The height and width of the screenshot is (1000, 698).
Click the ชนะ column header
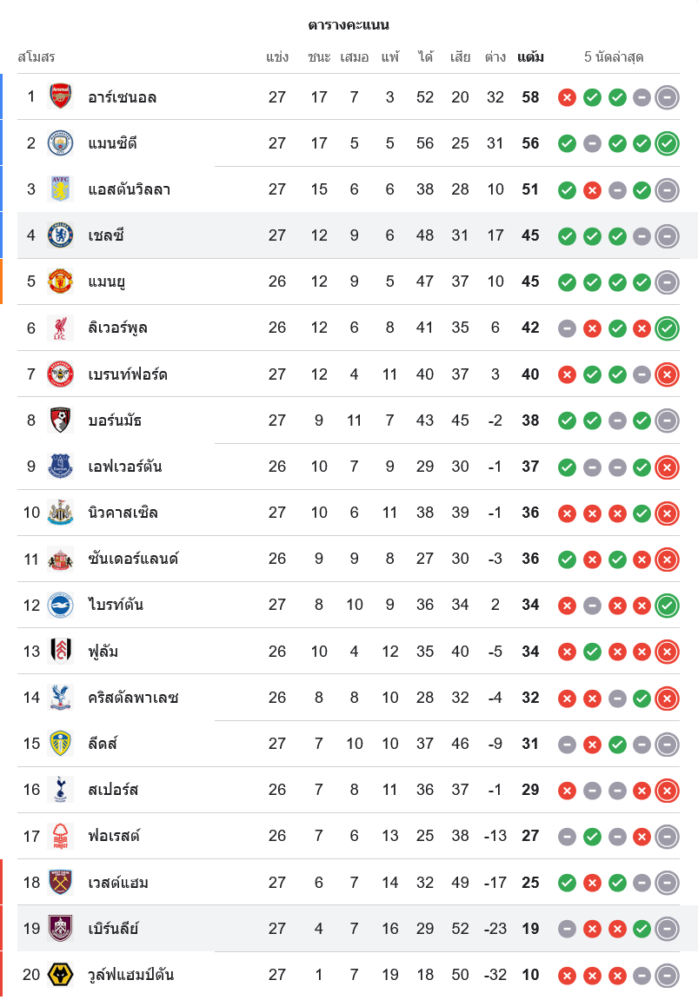pyautogui.click(x=319, y=57)
